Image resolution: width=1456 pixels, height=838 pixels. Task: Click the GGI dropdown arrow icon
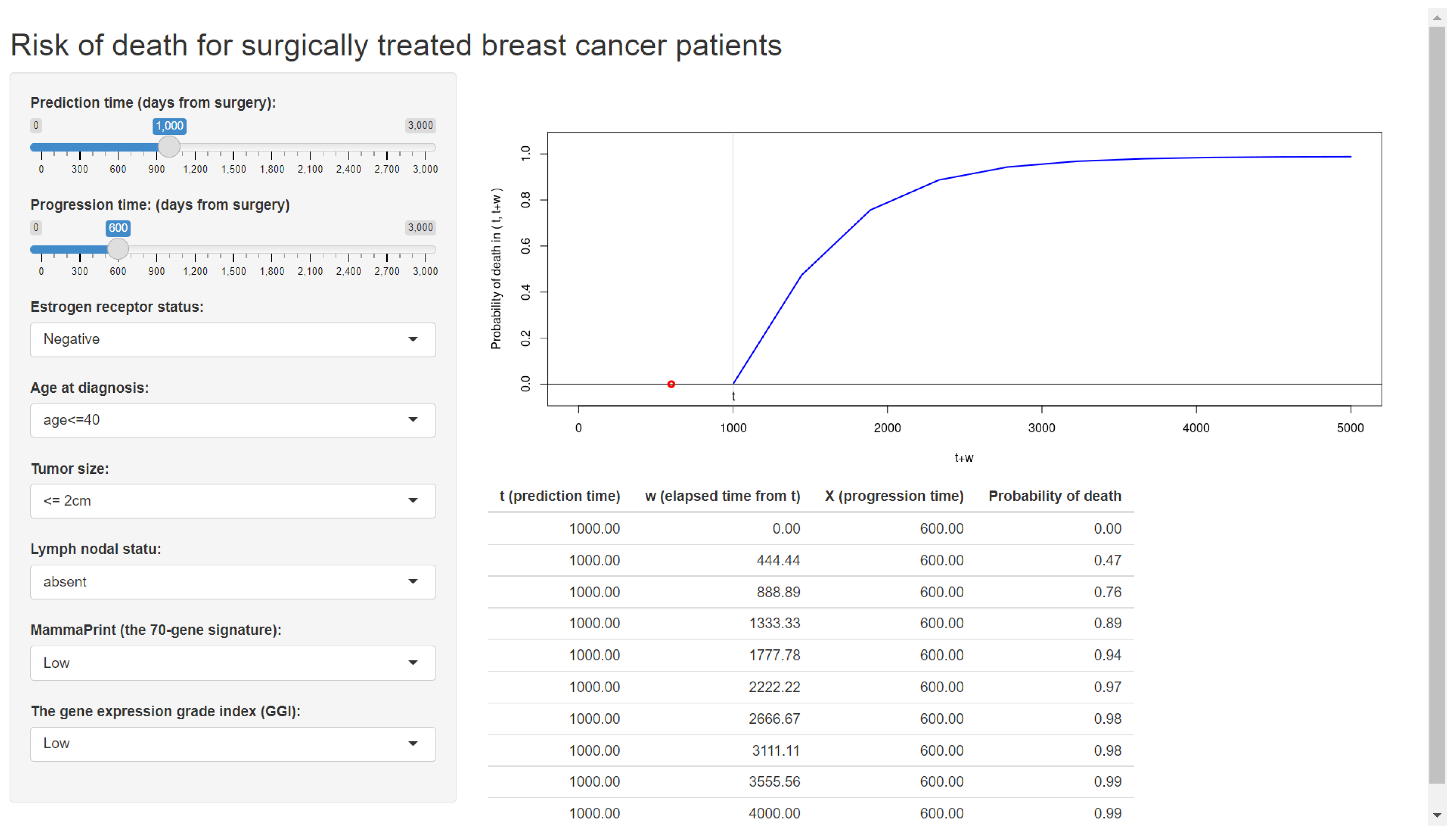point(412,744)
